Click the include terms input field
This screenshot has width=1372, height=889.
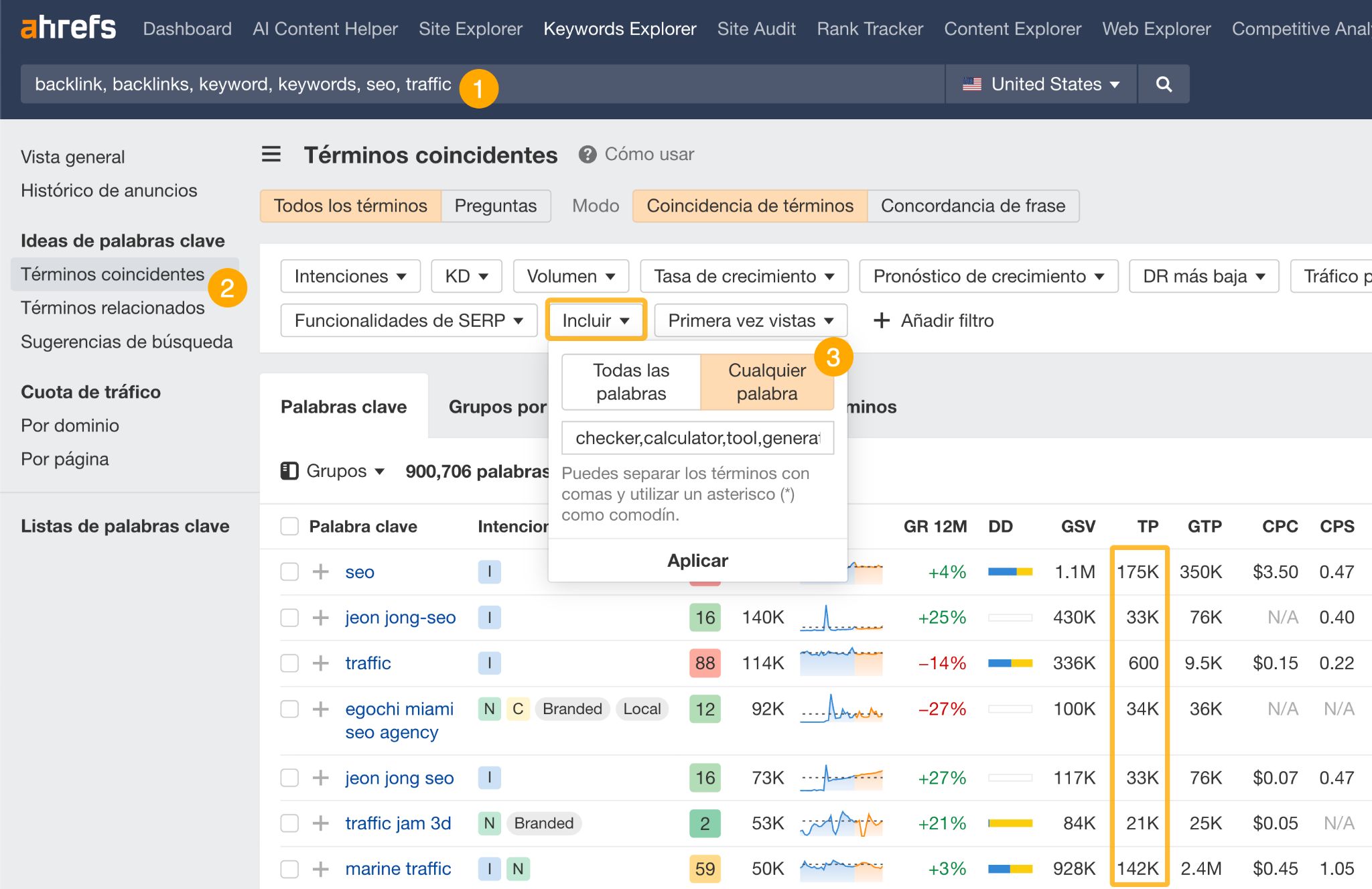coord(697,437)
